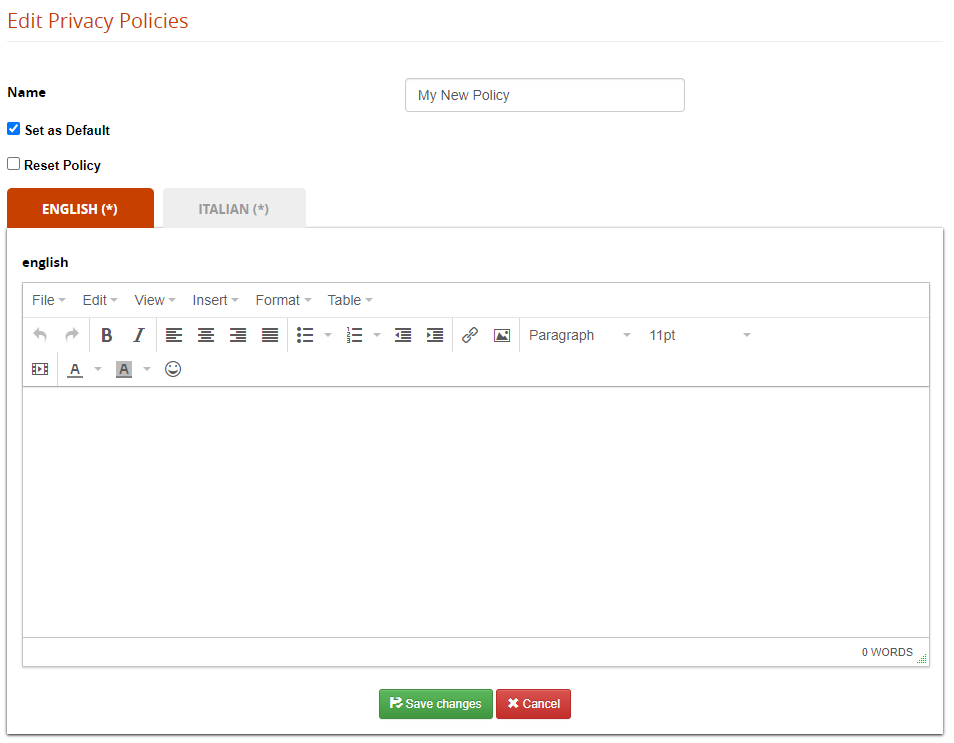
Task: Apply italic formatting to text
Action: point(139,335)
